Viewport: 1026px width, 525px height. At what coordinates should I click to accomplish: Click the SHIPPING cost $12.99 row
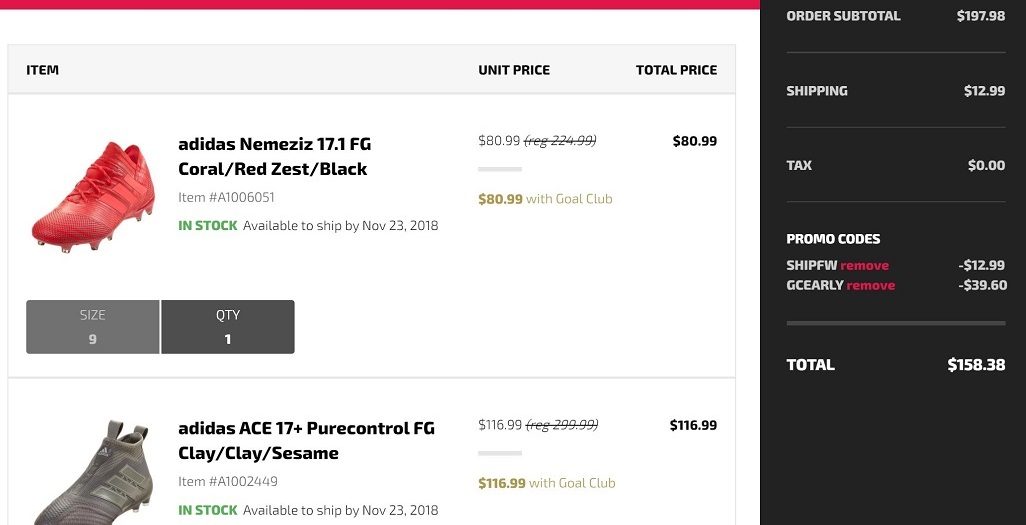[895, 91]
